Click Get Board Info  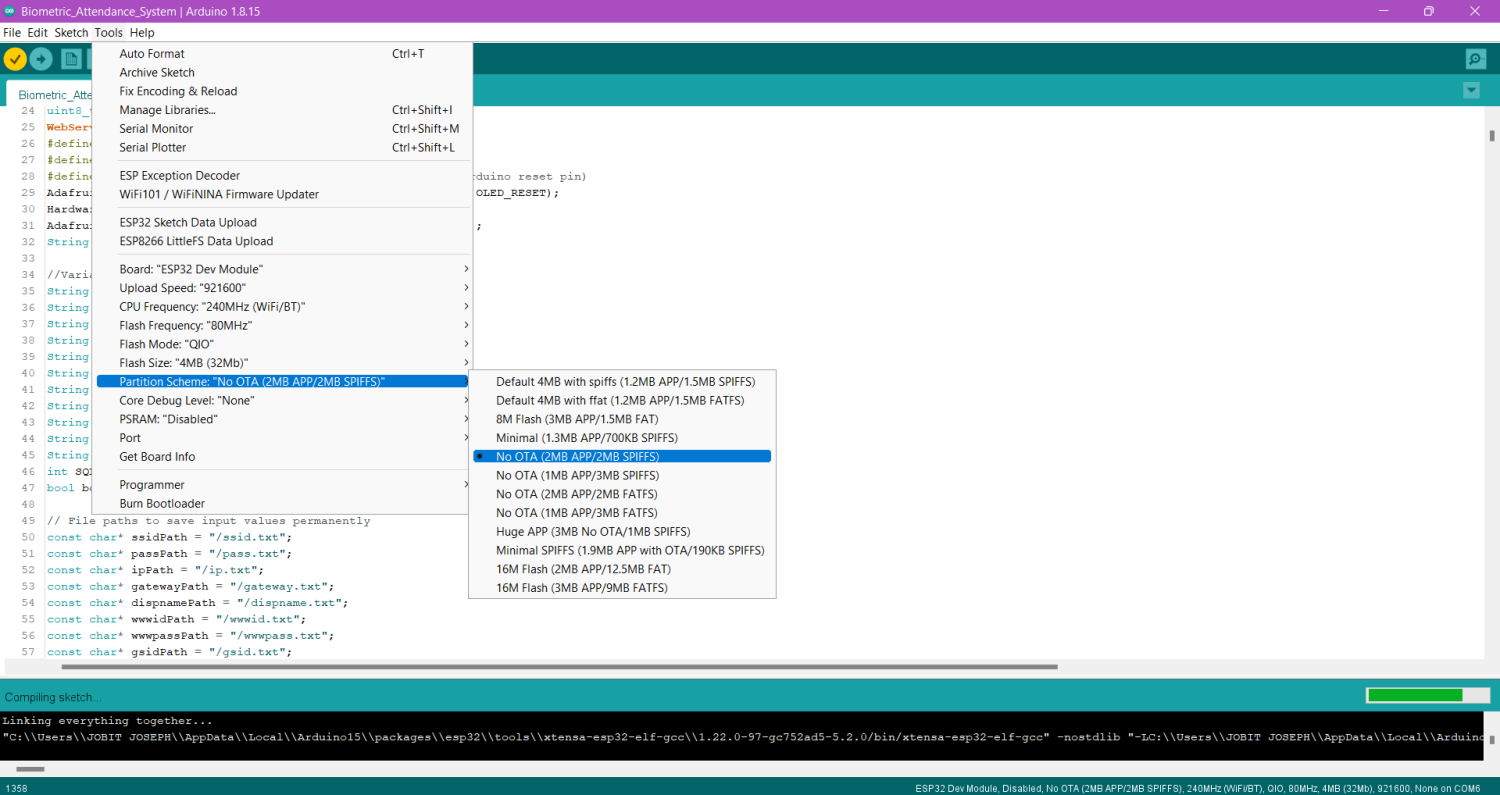click(157, 457)
